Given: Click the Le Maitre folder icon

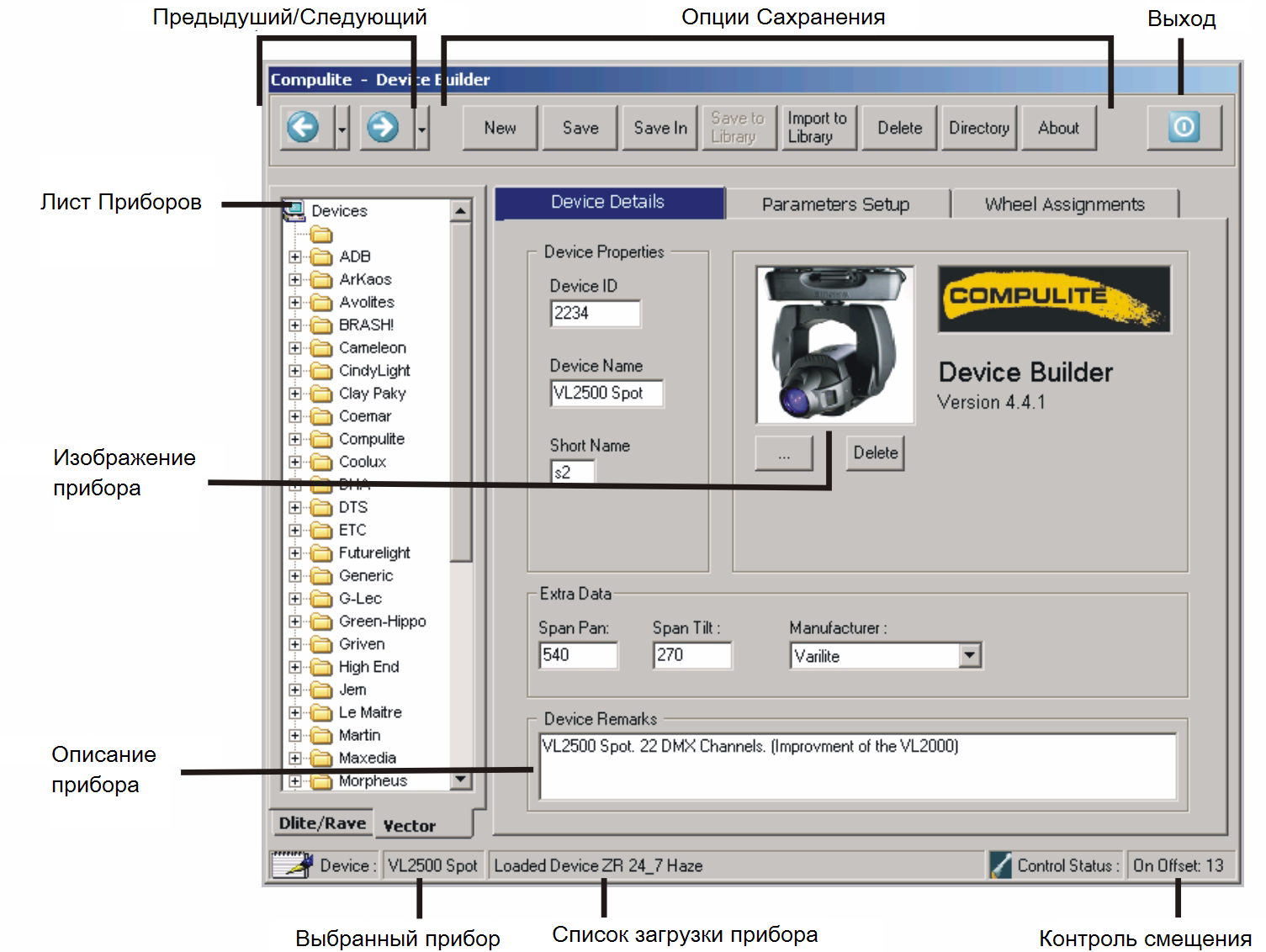Looking at the screenshot, I should pyautogui.click(x=321, y=712).
